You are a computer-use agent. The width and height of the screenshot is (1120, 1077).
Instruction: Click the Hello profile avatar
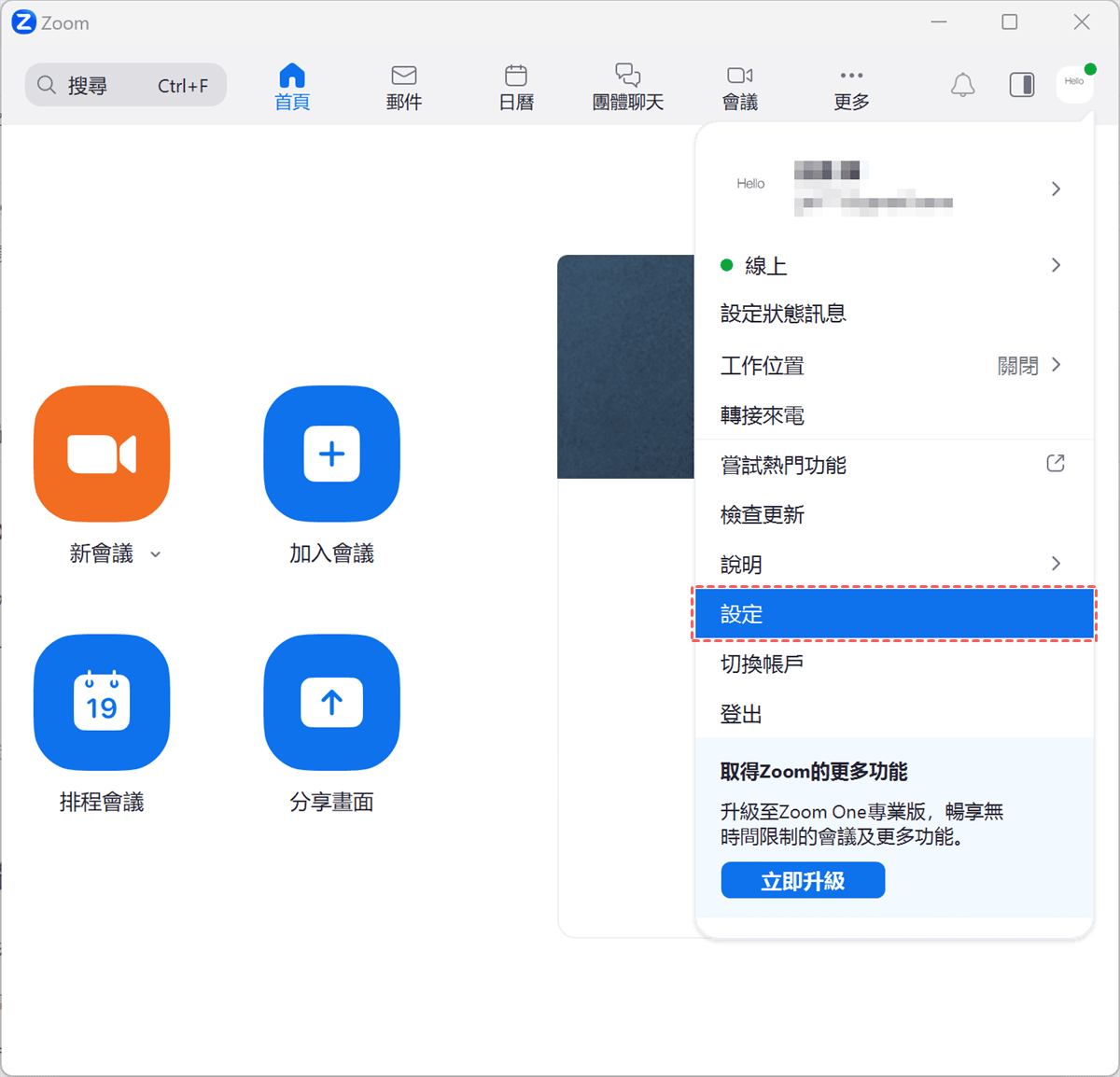tap(1074, 83)
